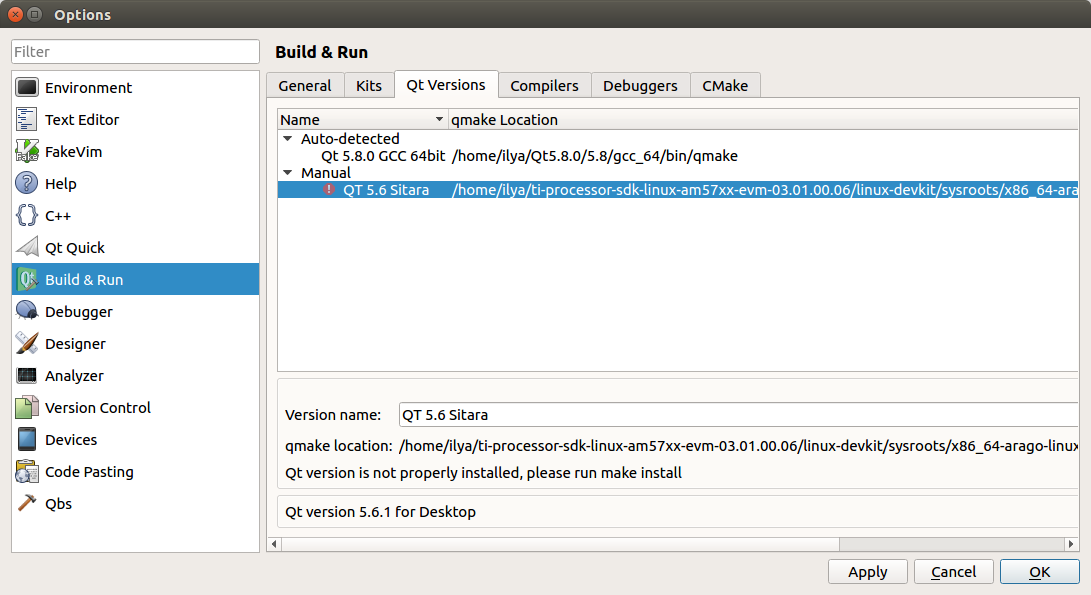The image size is (1091, 595).
Task: Click the Version name text field
Action: click(x=736, y=414)
